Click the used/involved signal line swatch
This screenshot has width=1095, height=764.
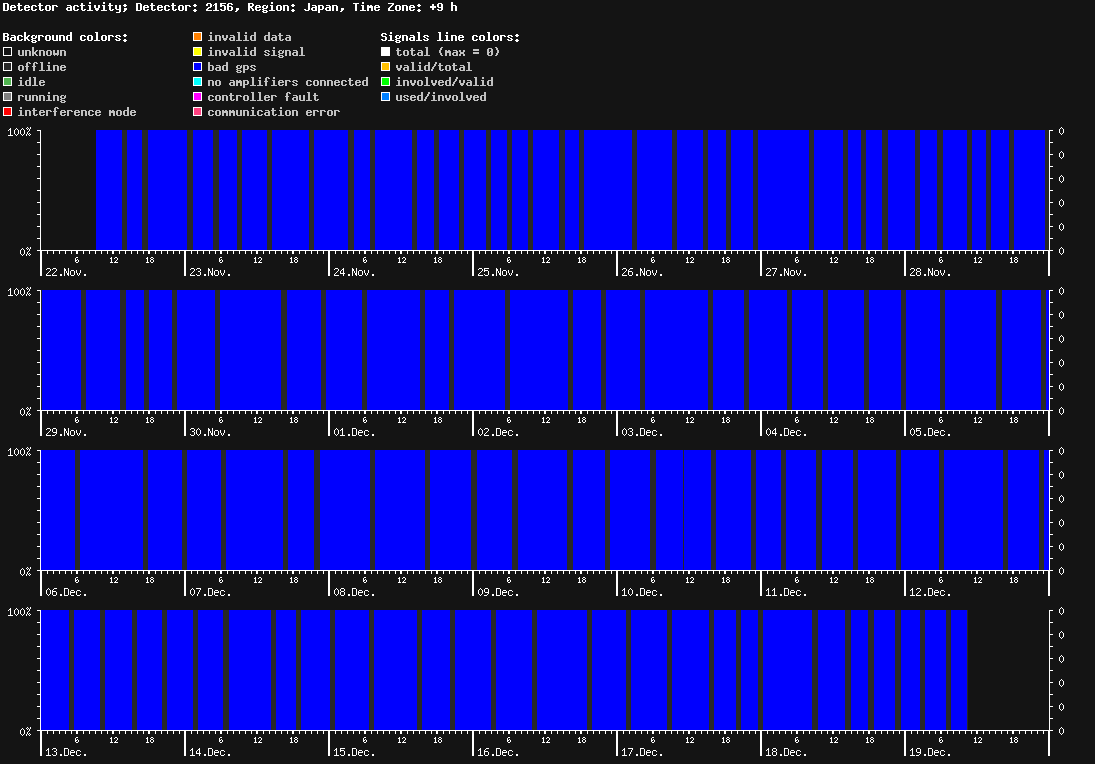coord(386,97)
